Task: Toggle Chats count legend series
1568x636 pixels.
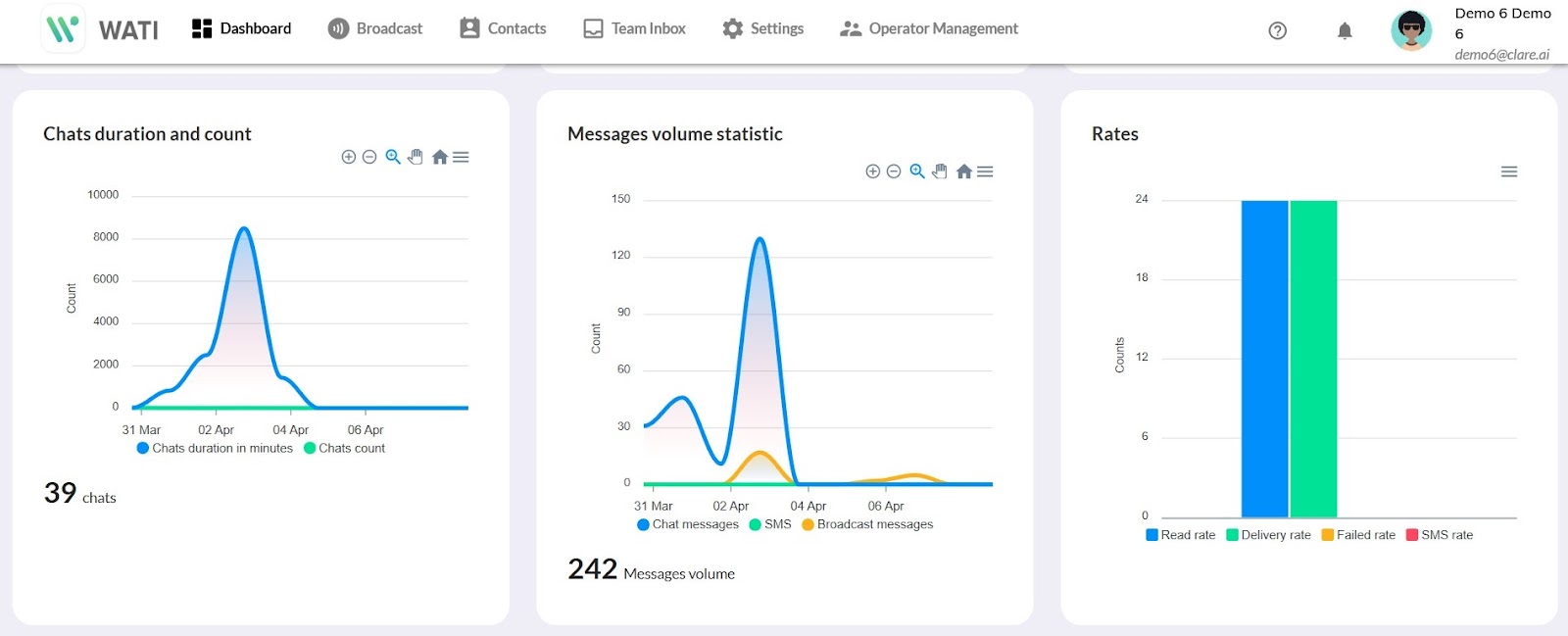Action: (344, 448)
